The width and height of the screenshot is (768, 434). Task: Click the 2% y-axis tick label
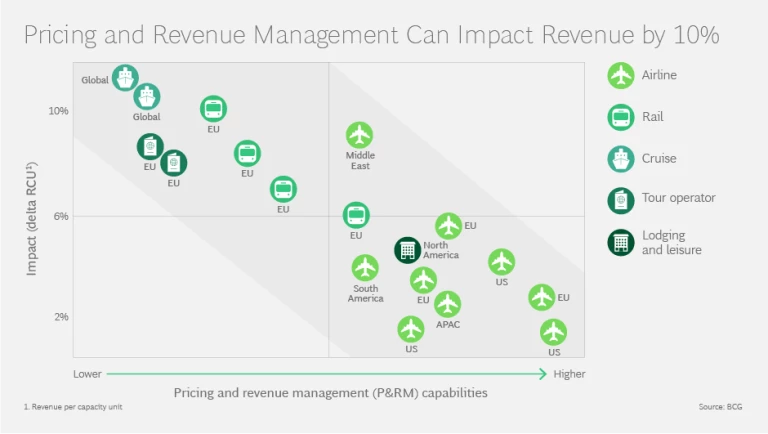(61, 317)
